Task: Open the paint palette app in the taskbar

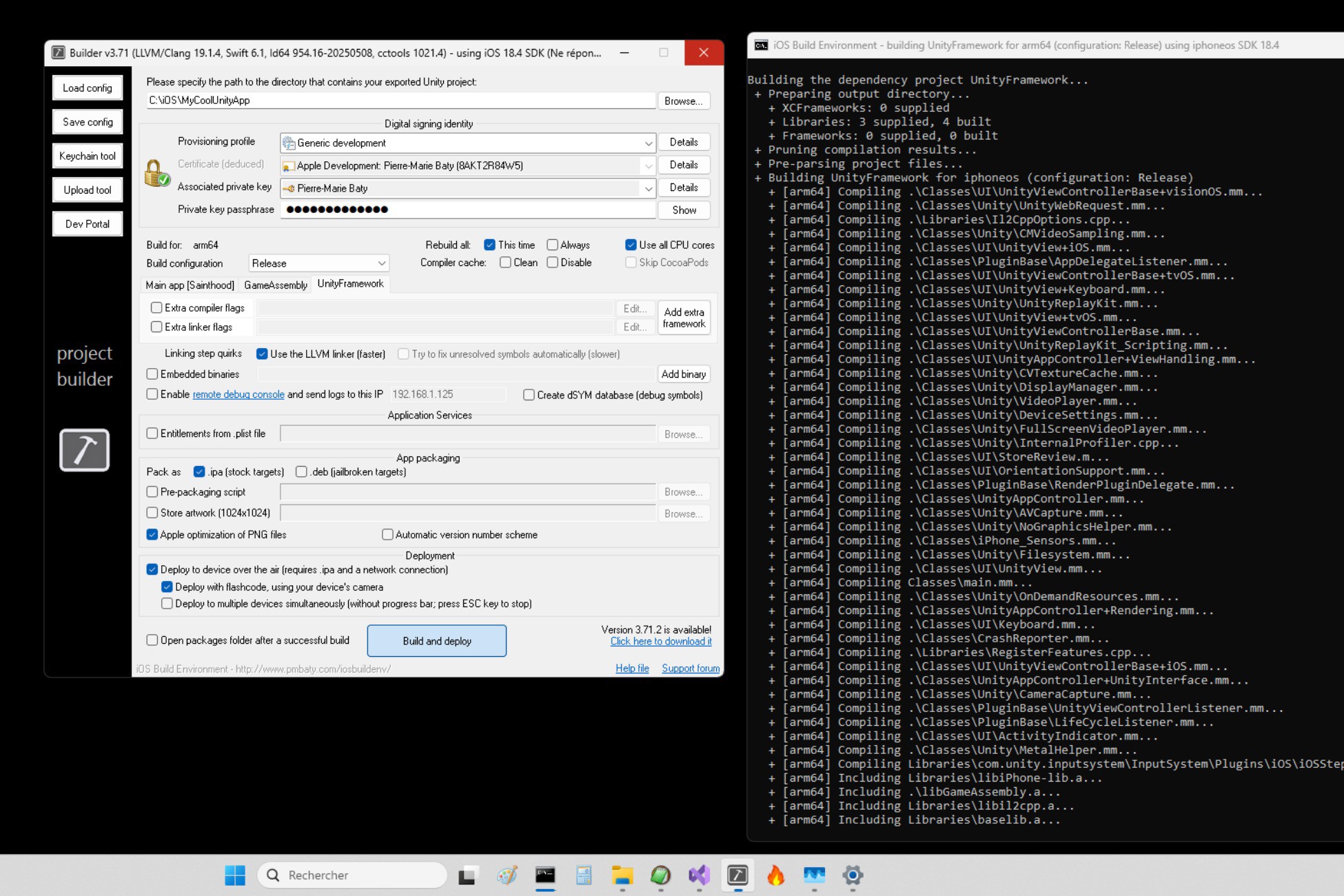Action: (x=507, y=875)
